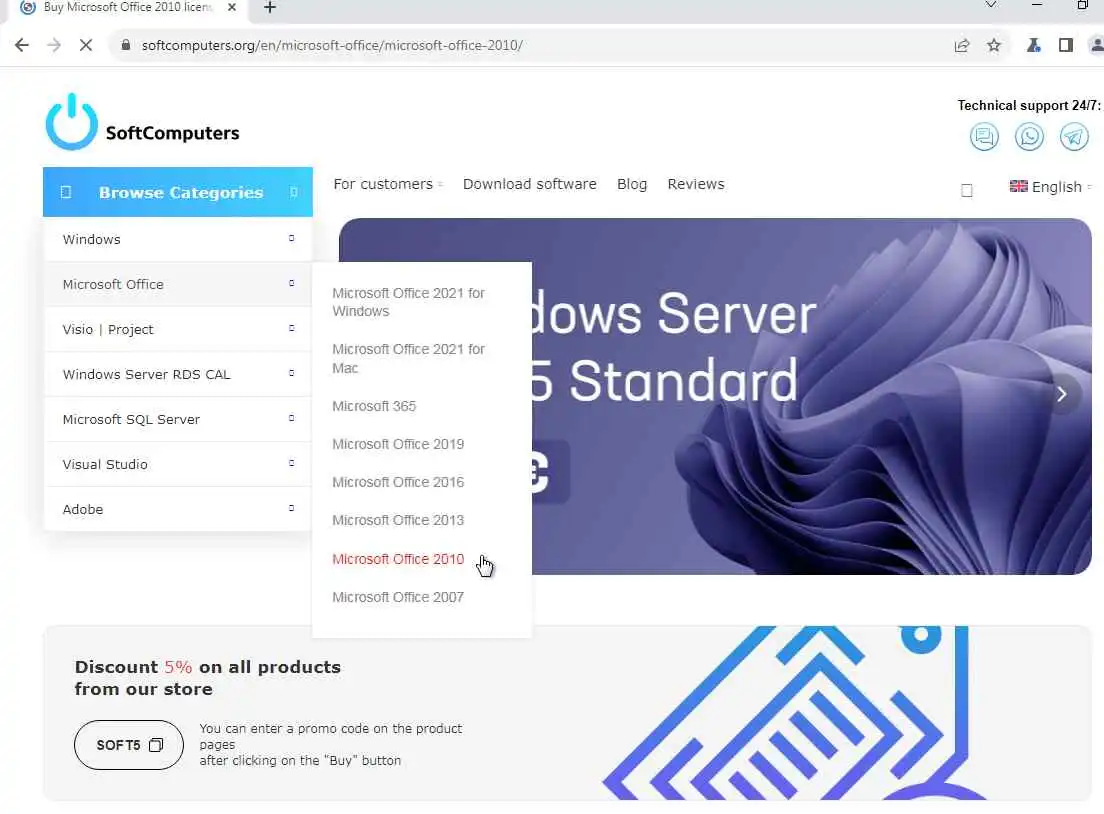Click the cart icon beside English

click(x=967, y=190)
